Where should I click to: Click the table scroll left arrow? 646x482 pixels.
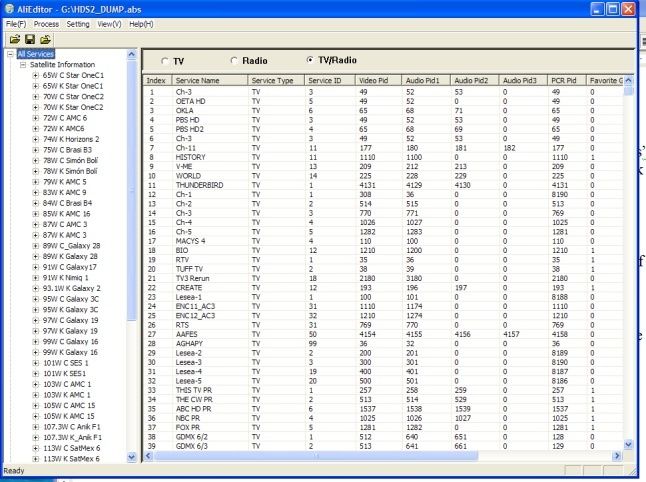tap(149, 456)
